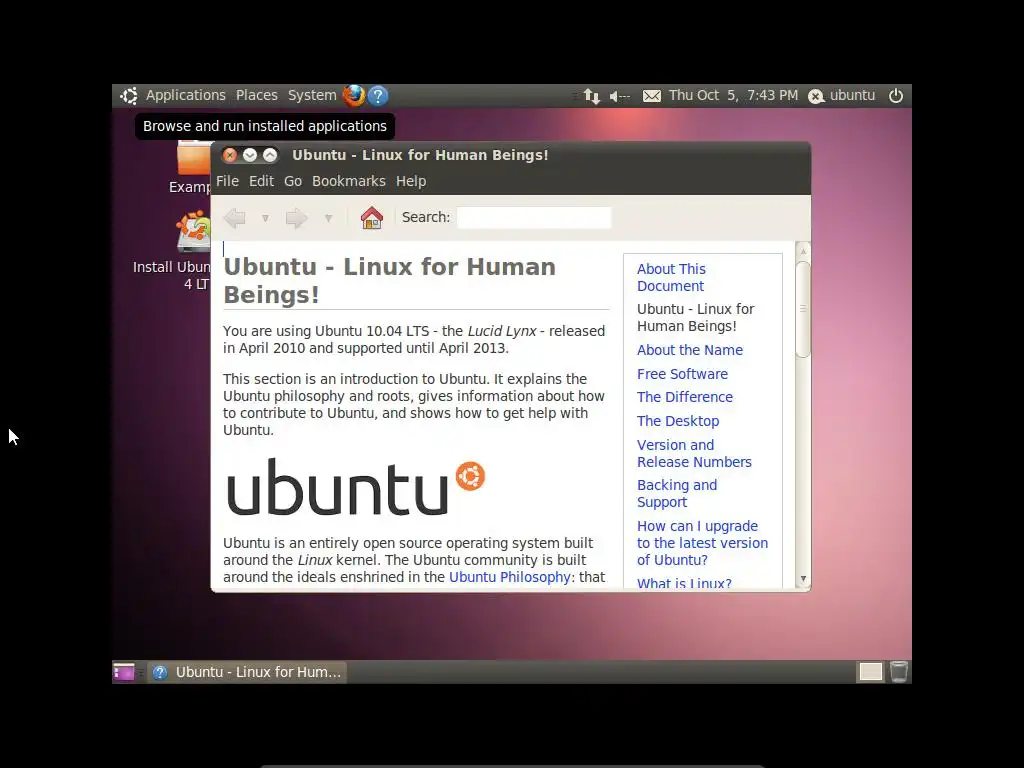Image resolution: width=1024 pixels, height=768 pixels.
Task: Click the Firefox launcher in top panel
Action: pos(354,95)
